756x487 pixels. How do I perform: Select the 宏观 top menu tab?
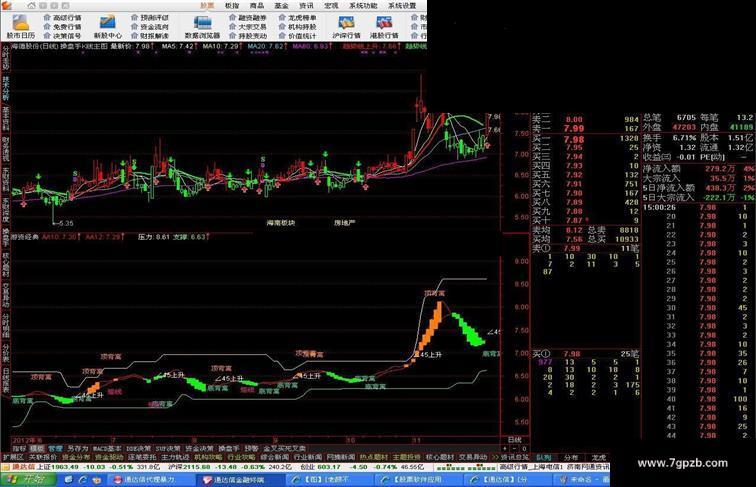[x=331, y=6]
